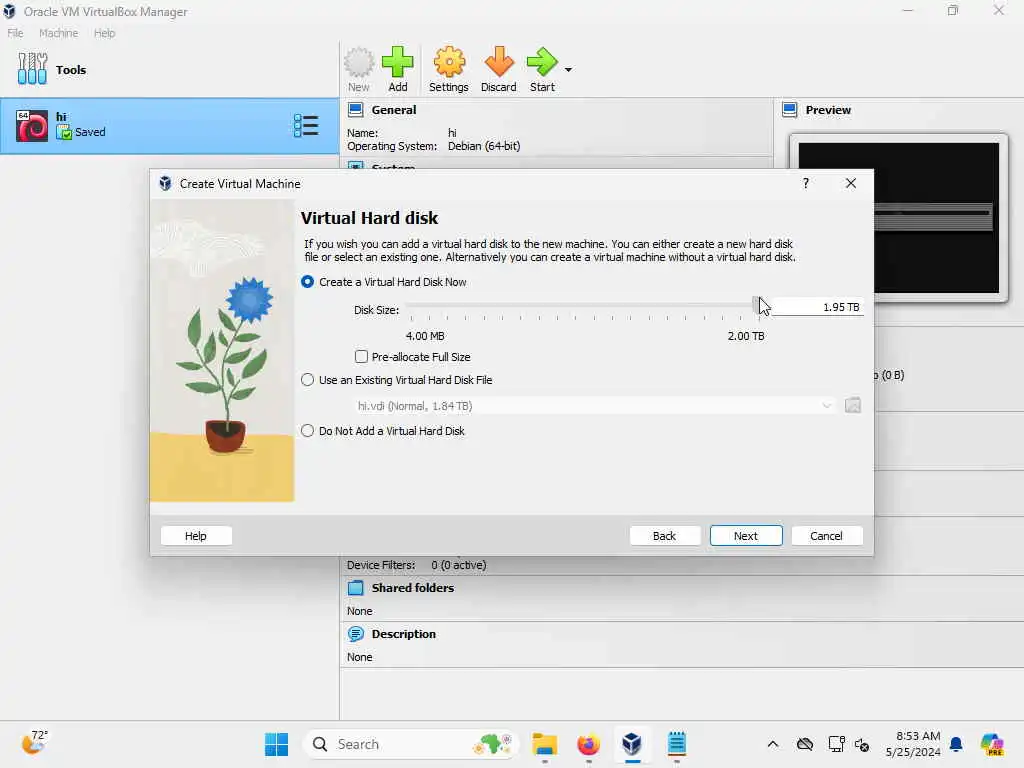Click the 2.00 TB maximum label

click(746, 336)
